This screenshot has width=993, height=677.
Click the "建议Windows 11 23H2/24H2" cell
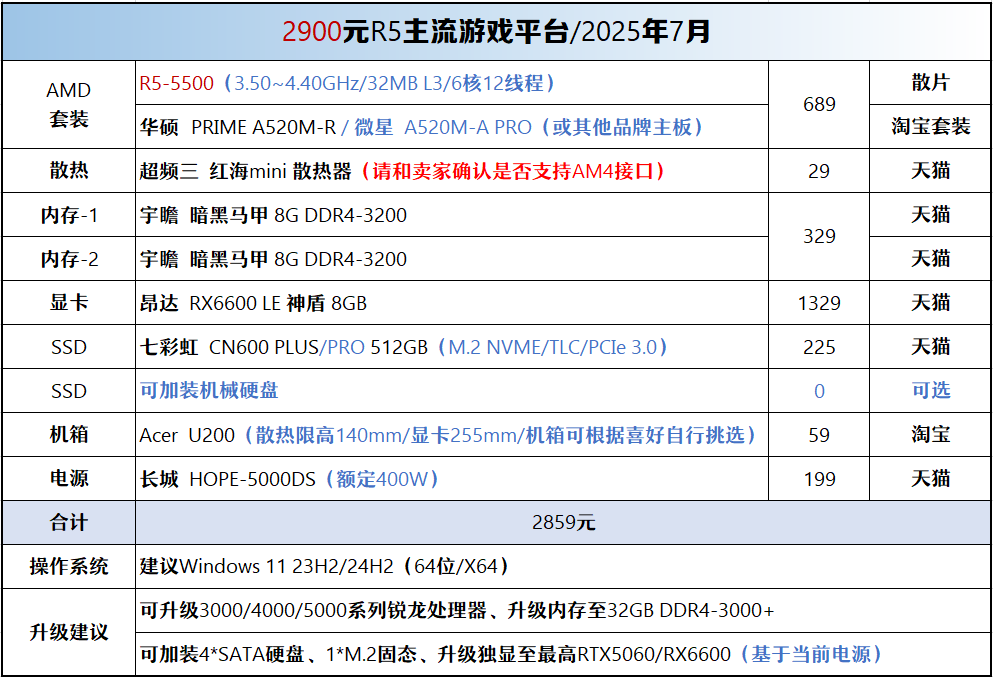[563, 567]
